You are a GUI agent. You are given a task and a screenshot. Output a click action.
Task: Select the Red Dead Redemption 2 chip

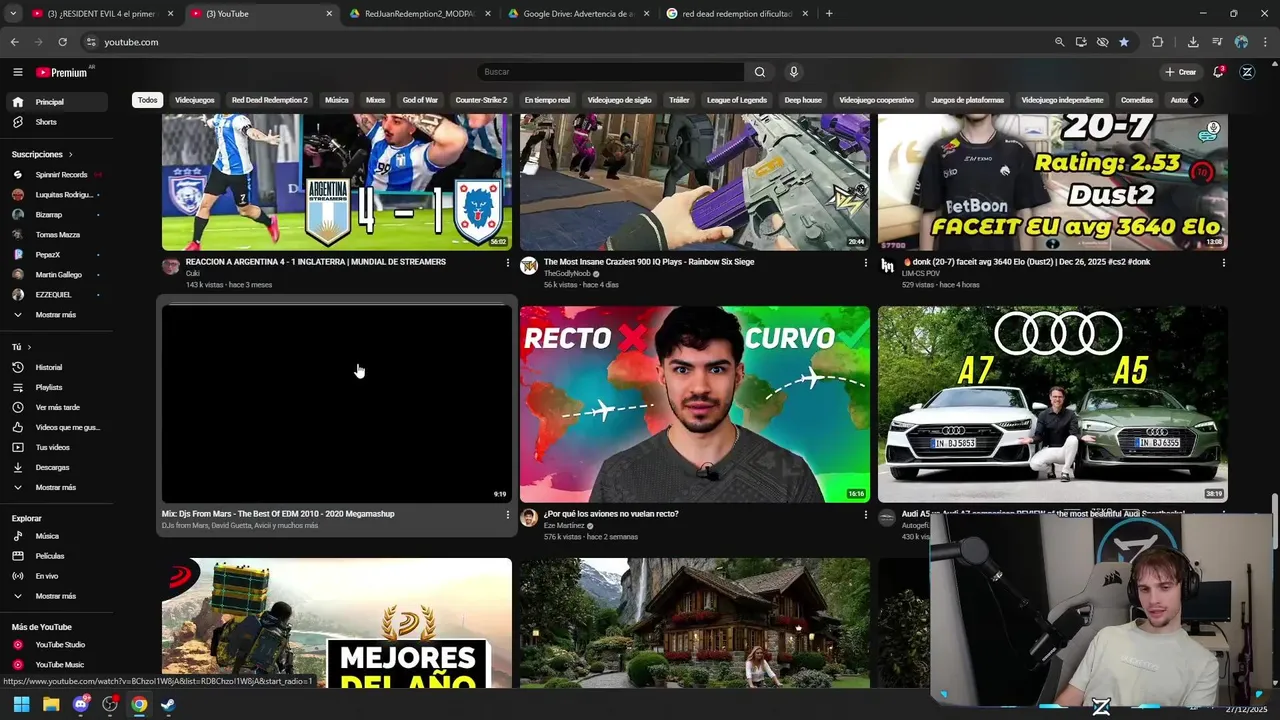270,100
